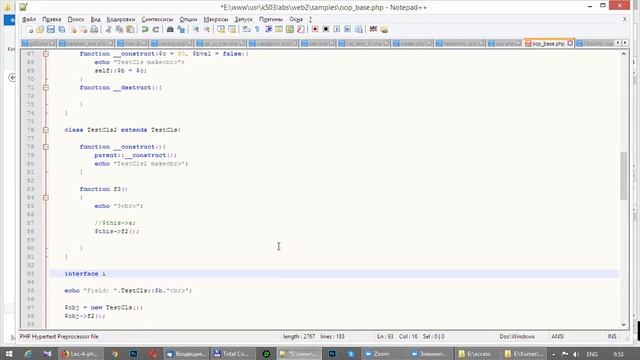The width and height of the screenshot is (640, 360).
Task: Open Total Commander from the taskbar
Action: [232, 353]
